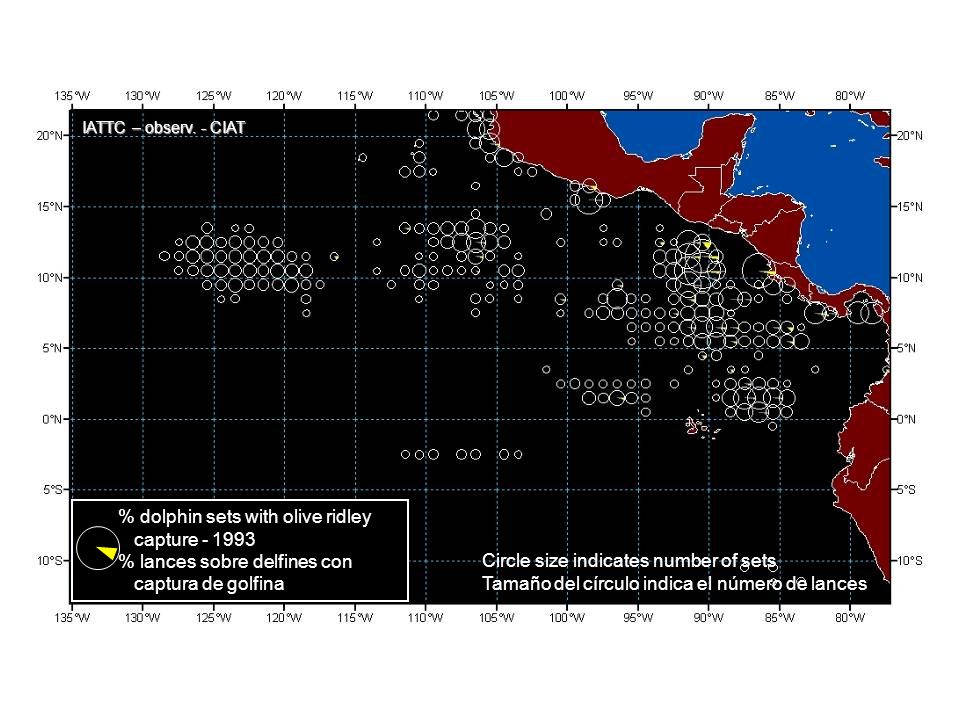Image resolution: width=960 pixels, height=720 pixels.
Task: Select the '% dolphin sets with olive ridley' legend line
Action: pyautogui.click(x=245, y=517)
